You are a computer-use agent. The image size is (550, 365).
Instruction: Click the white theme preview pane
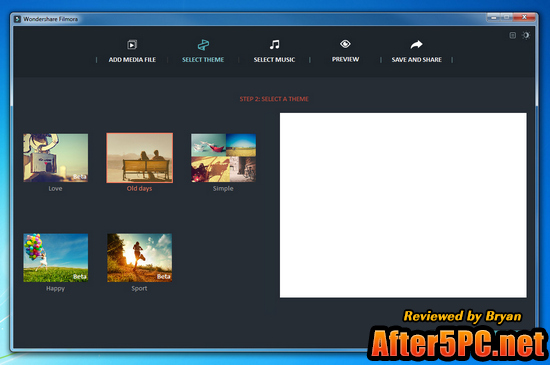(403, 205)
